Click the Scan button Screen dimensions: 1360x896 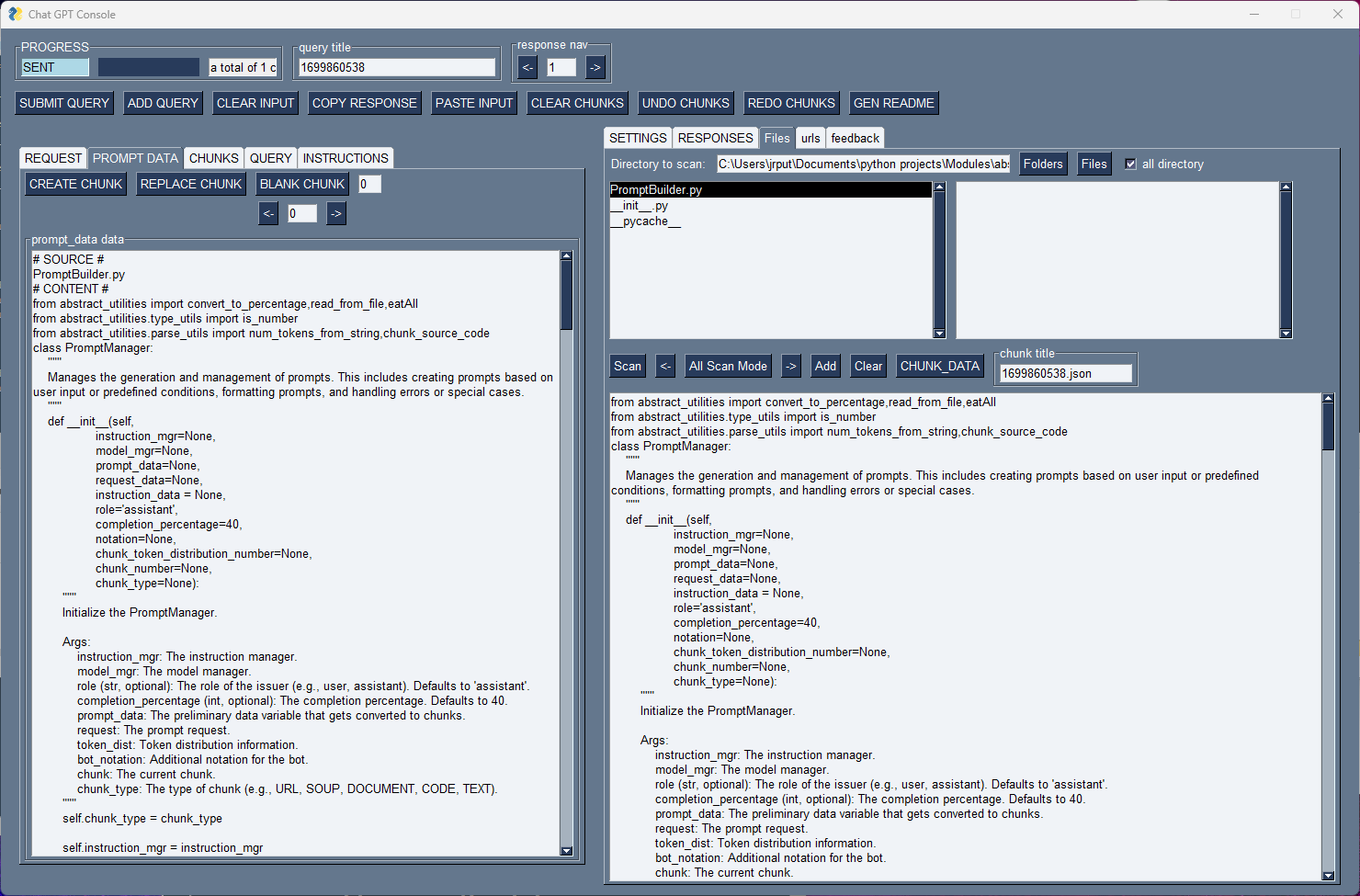coord(628,366)
